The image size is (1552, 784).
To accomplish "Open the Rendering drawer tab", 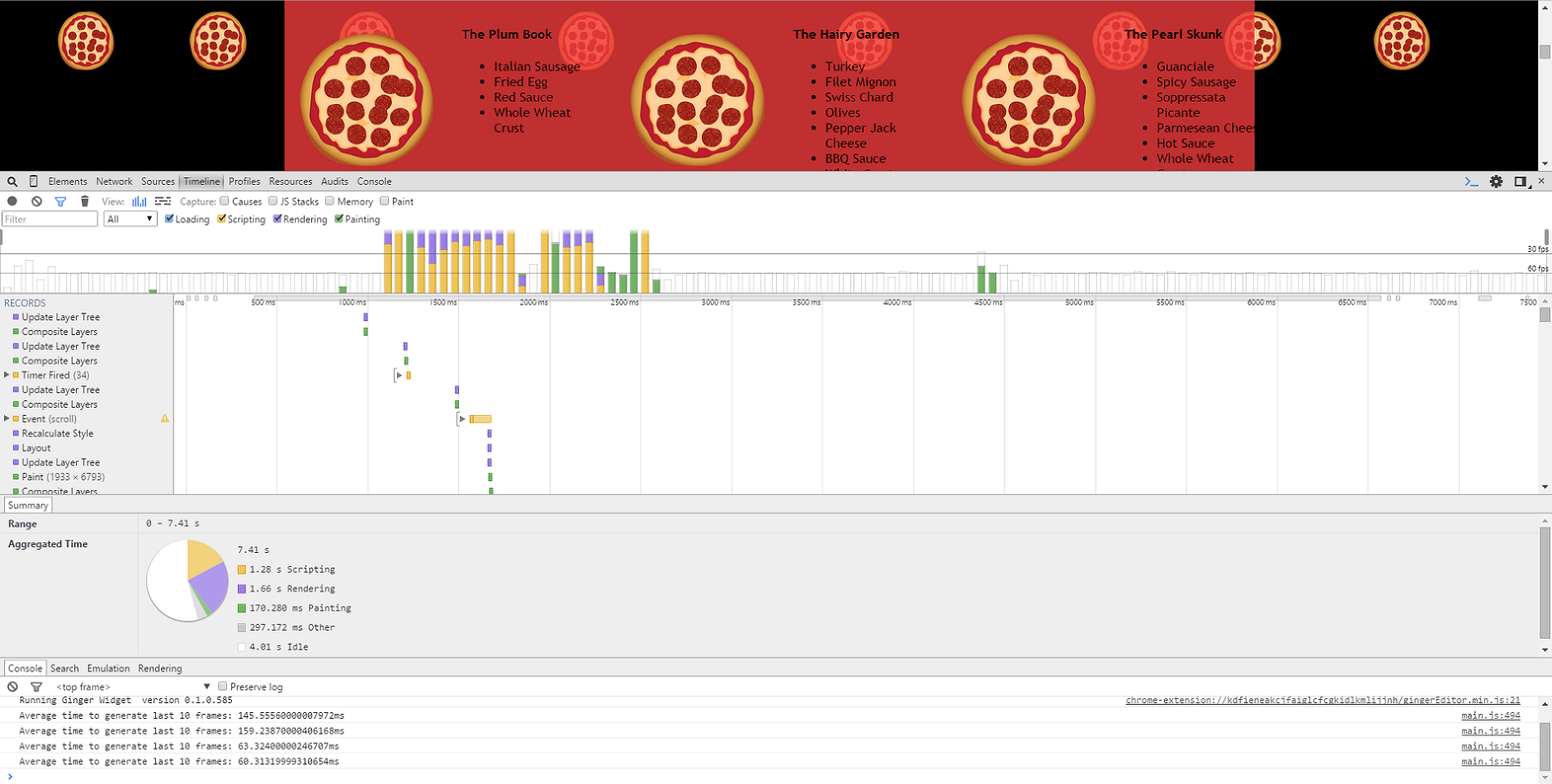I will (160, 668).
